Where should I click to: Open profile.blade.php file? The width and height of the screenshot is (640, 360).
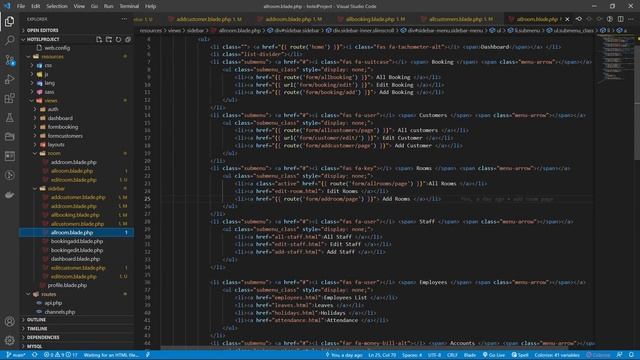pos(77,285)
